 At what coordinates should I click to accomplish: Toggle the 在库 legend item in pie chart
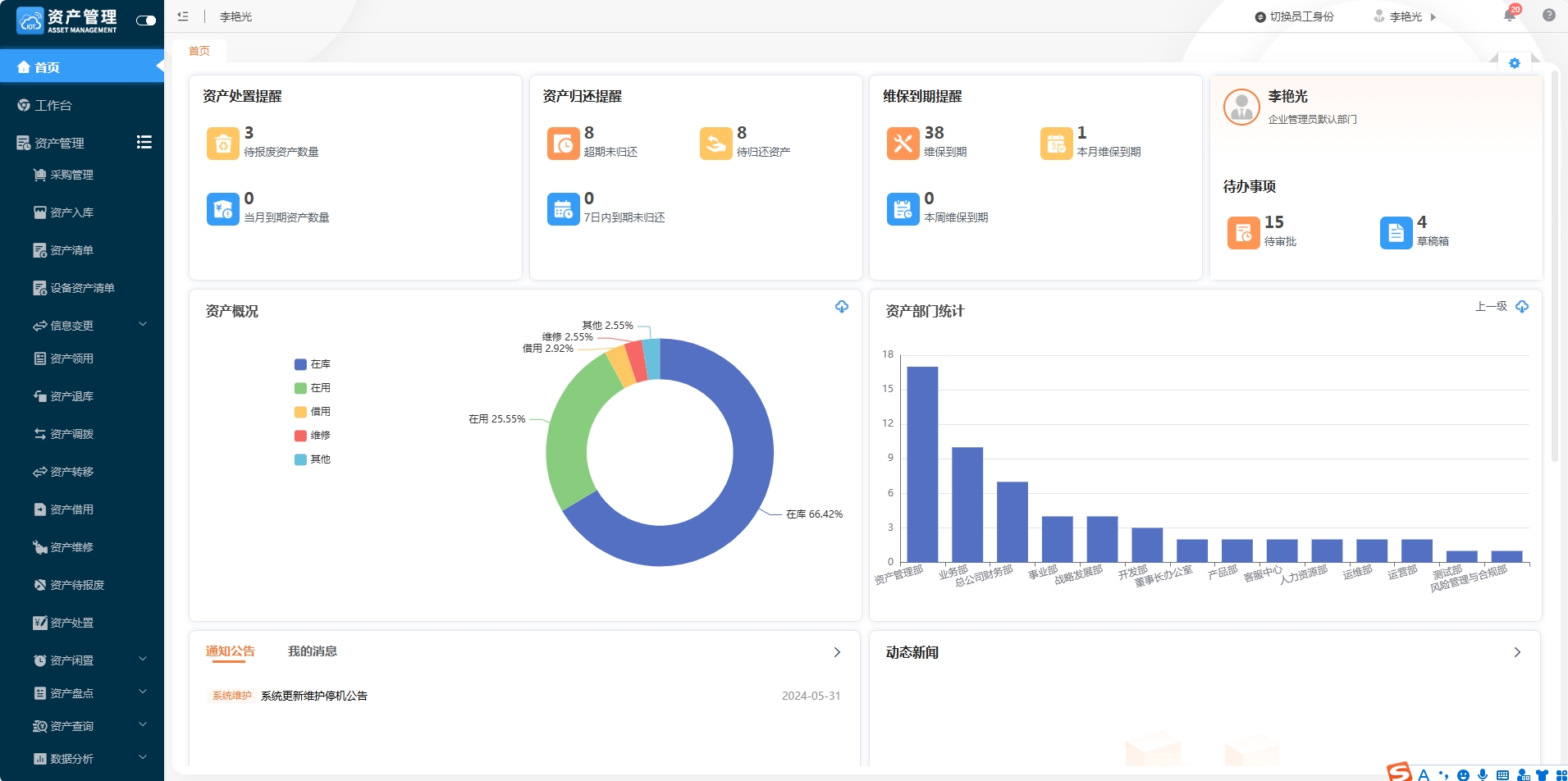click(313, 364)
